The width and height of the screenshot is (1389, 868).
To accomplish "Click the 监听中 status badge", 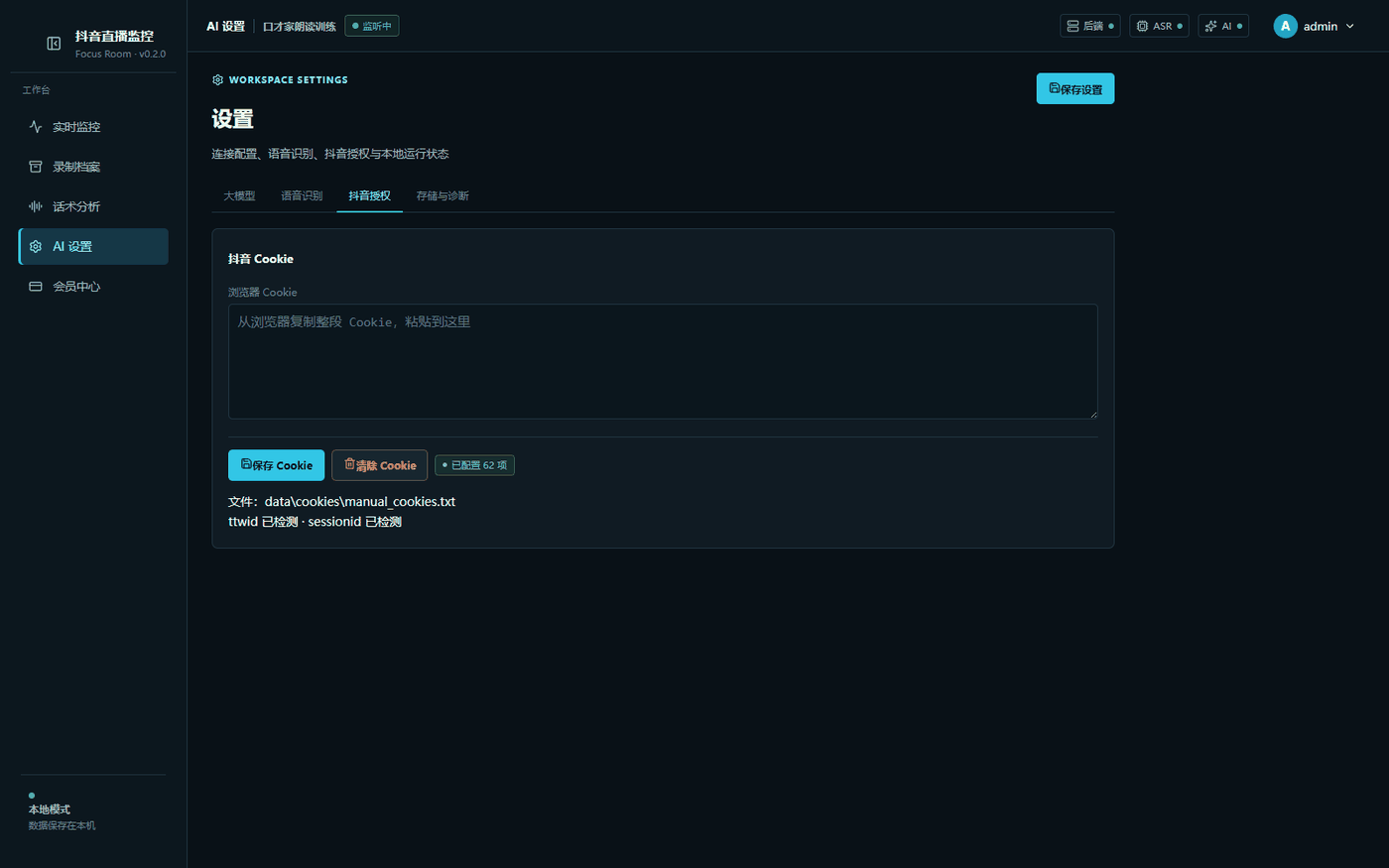I will [372, 26].
